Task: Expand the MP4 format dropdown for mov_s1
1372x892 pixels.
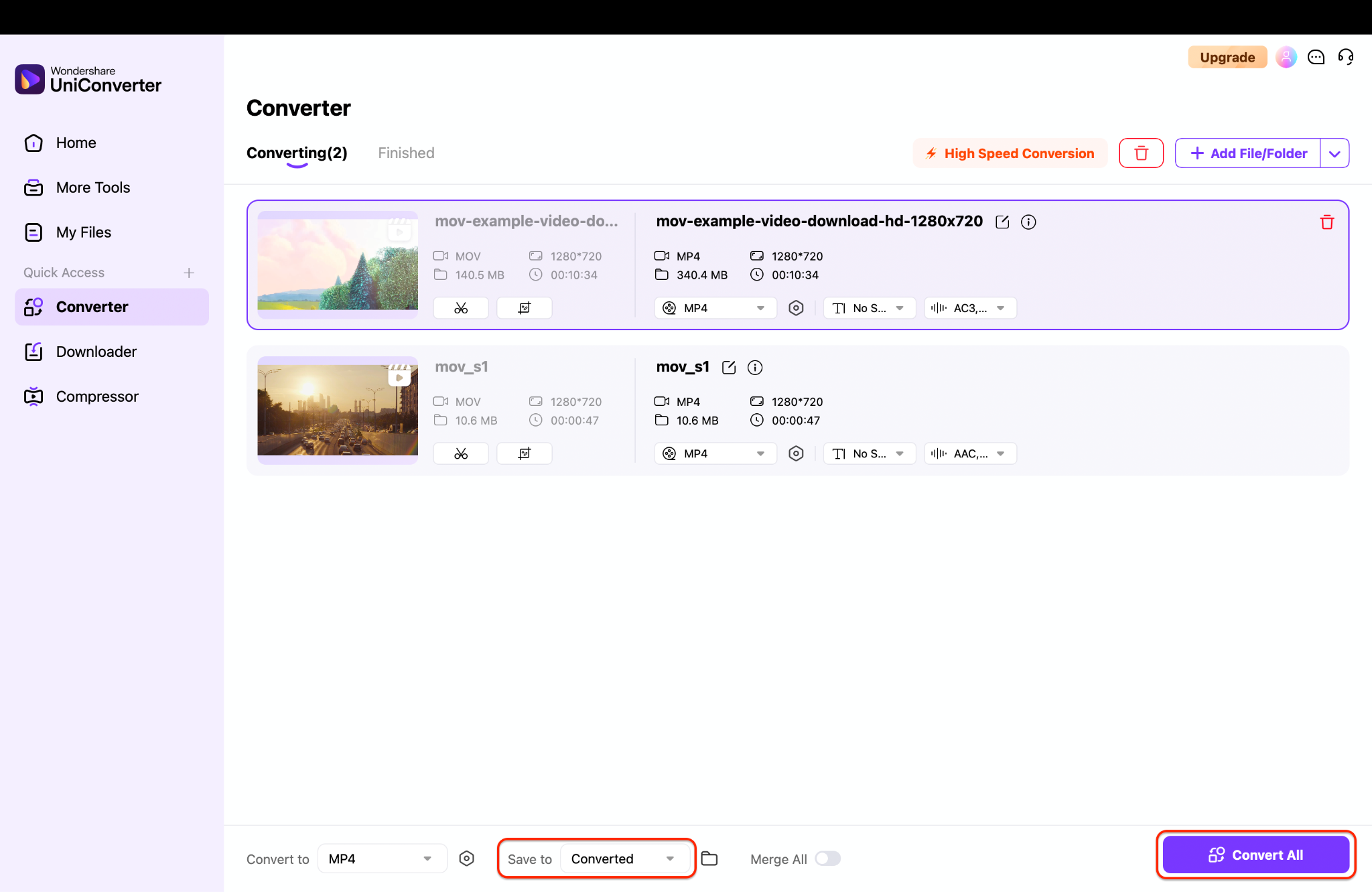Action: click(x=714, y=453)
